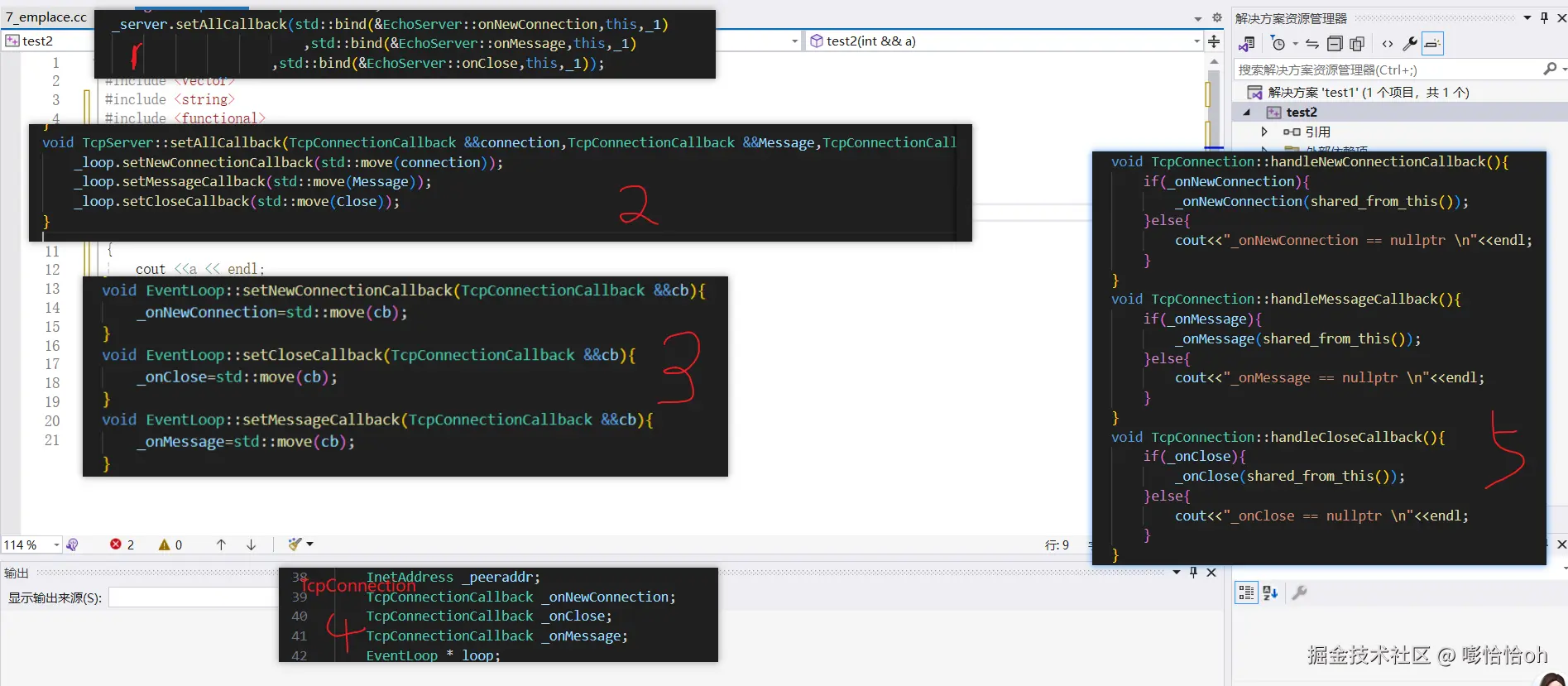Pin the Solution Explorer panel
Screen dimensions: 1568x686
coord(1544,17)
